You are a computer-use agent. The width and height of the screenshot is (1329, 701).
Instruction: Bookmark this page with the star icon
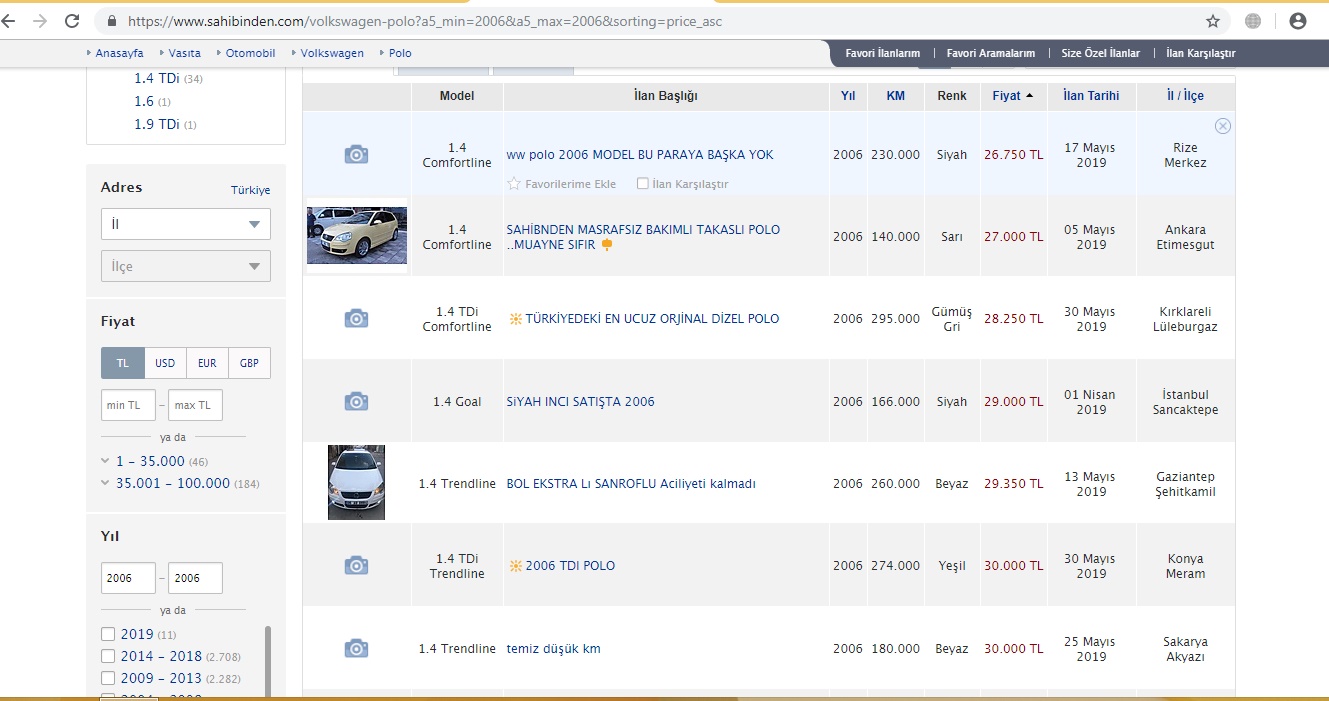click(1213, 21)
